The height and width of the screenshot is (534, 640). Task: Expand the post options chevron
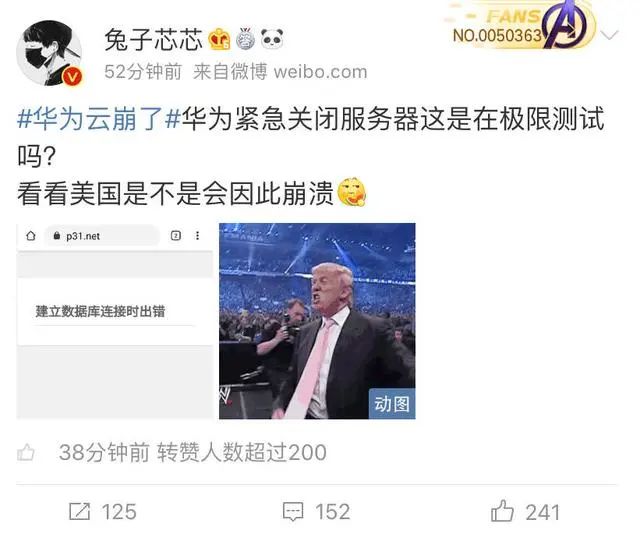pyautogui.click(x=610, y=36)
